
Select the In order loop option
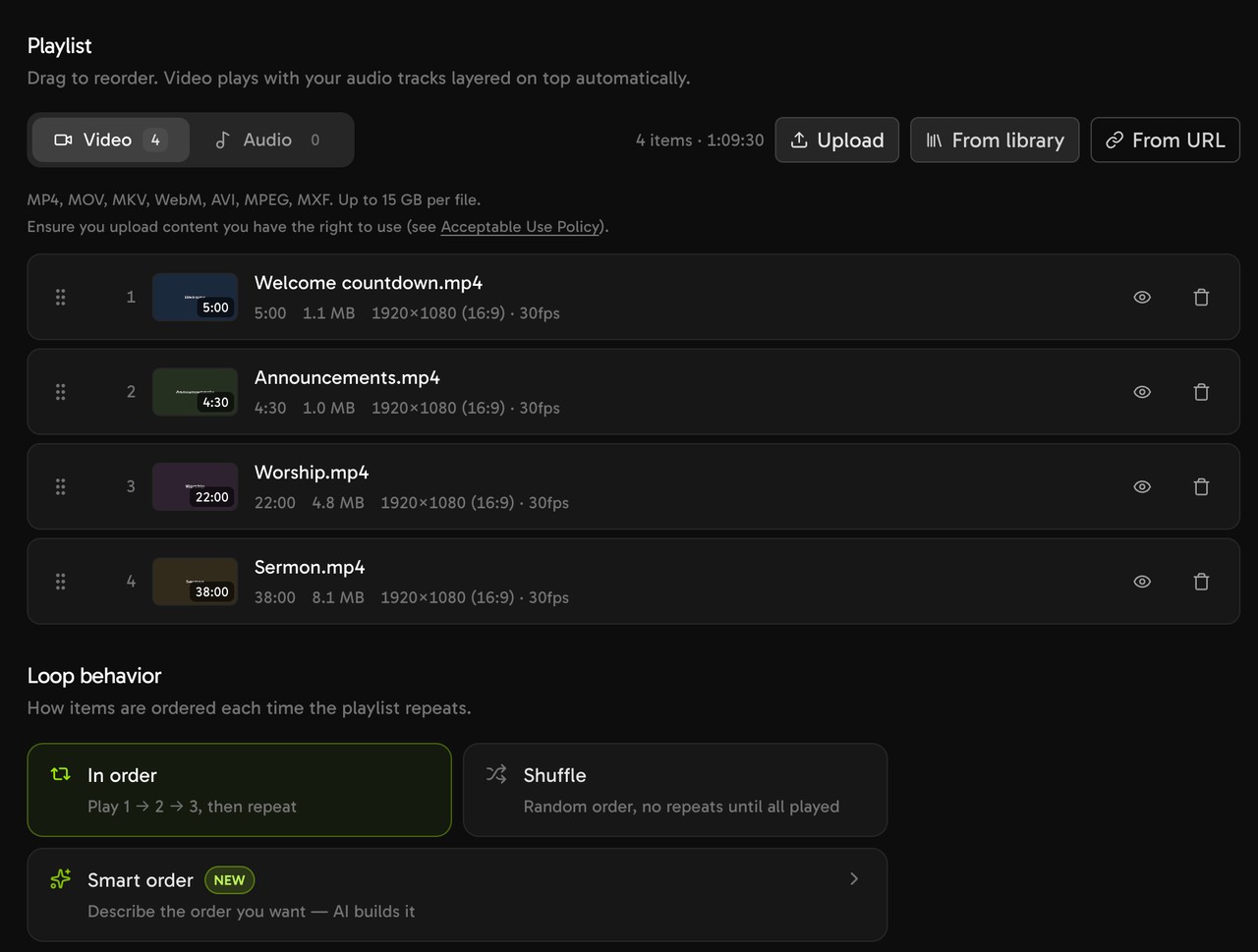239,790
